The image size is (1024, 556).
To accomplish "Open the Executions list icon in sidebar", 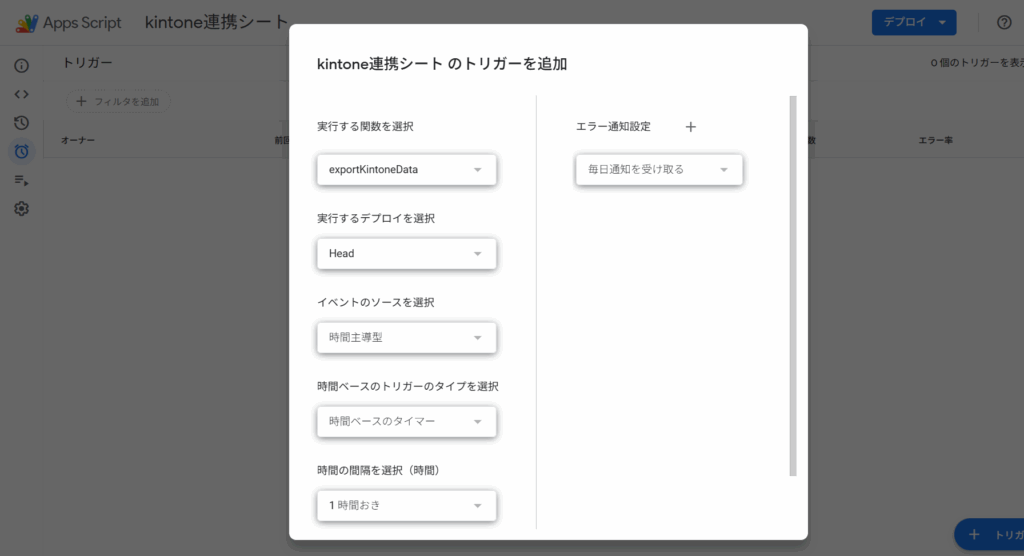I will (22, 180).
